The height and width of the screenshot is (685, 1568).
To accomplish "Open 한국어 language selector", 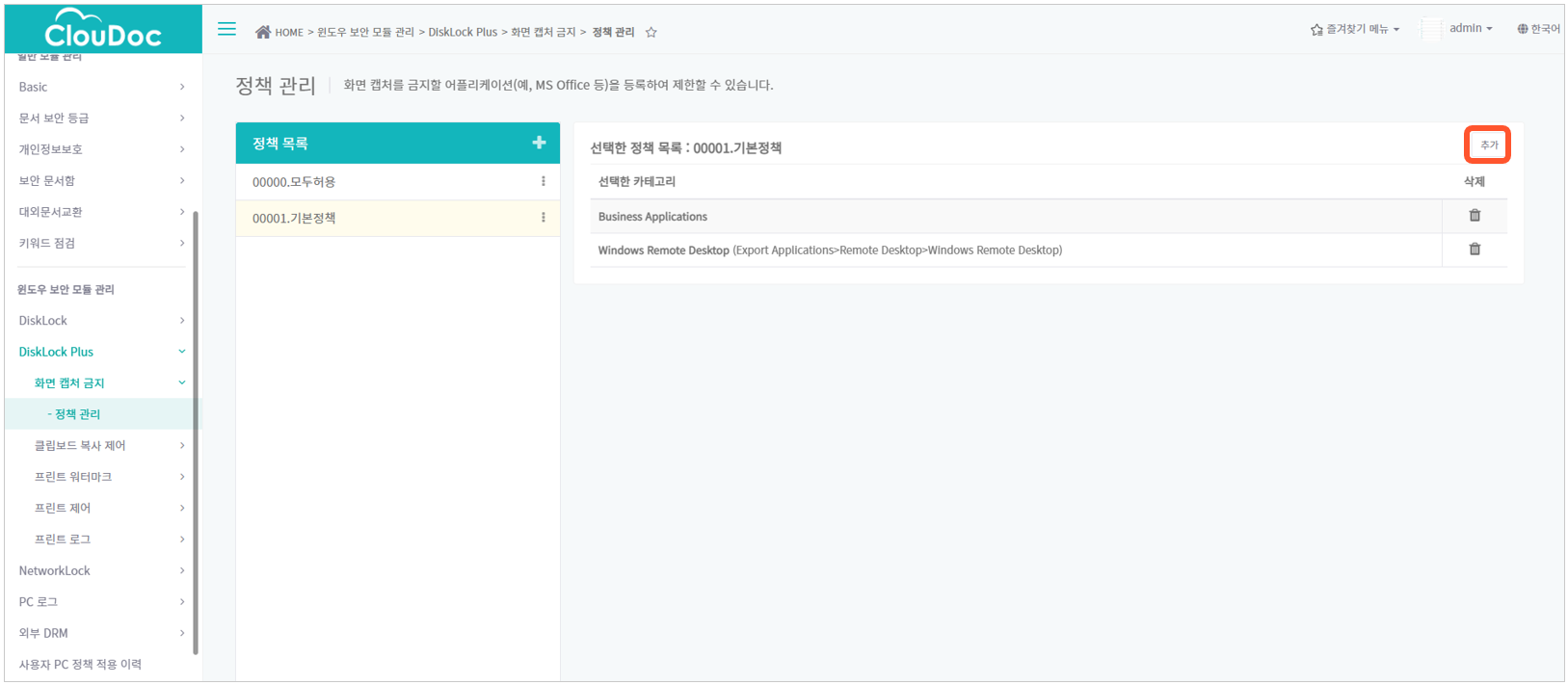I will click(x=1538, y=29).
